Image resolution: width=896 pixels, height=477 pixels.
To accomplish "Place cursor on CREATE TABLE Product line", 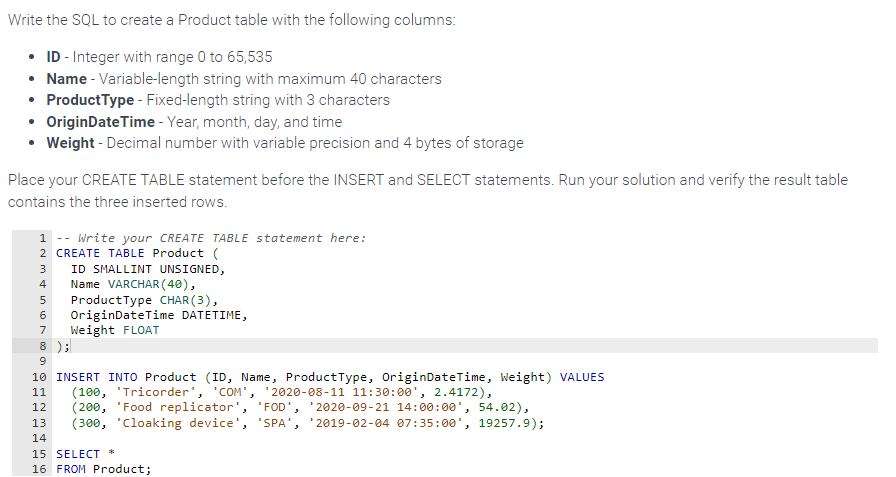I will (130, 253).
